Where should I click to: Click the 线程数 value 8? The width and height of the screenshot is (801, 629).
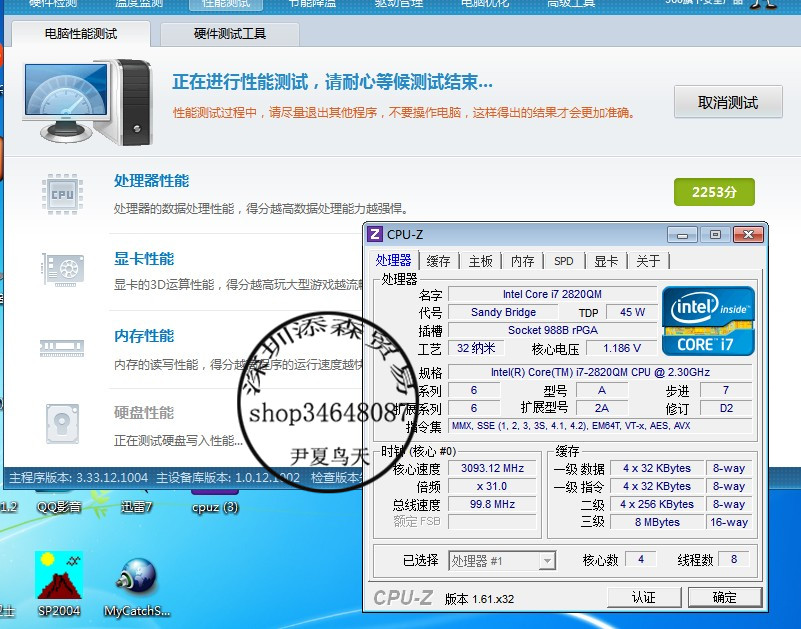(x=734, y=559)
